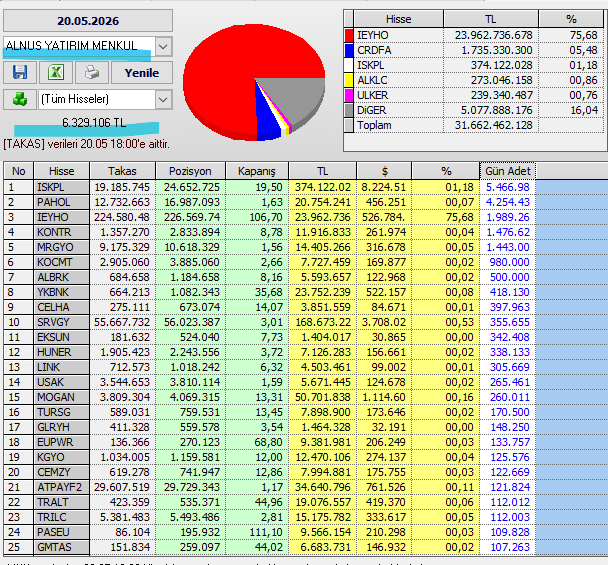Select TRALT stock cell
Image resolution: width=608 pixels, height=565 pixels.
pyautogui.click(x=62, y=502)
